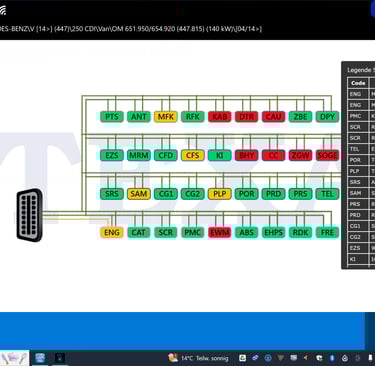Select the PMC module in the diagram
The height and width of the screenshot is (366, 375).
coord(193,232)
